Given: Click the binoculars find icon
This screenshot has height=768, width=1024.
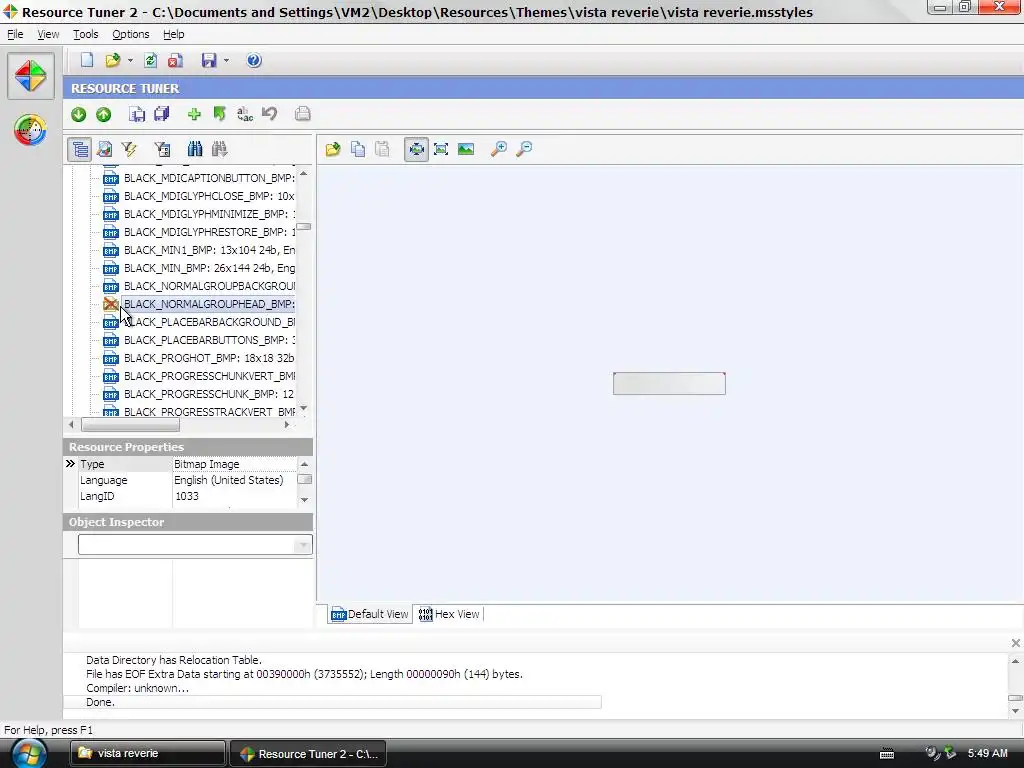Looking at the screenshot, I should click(x=195, y=150).
